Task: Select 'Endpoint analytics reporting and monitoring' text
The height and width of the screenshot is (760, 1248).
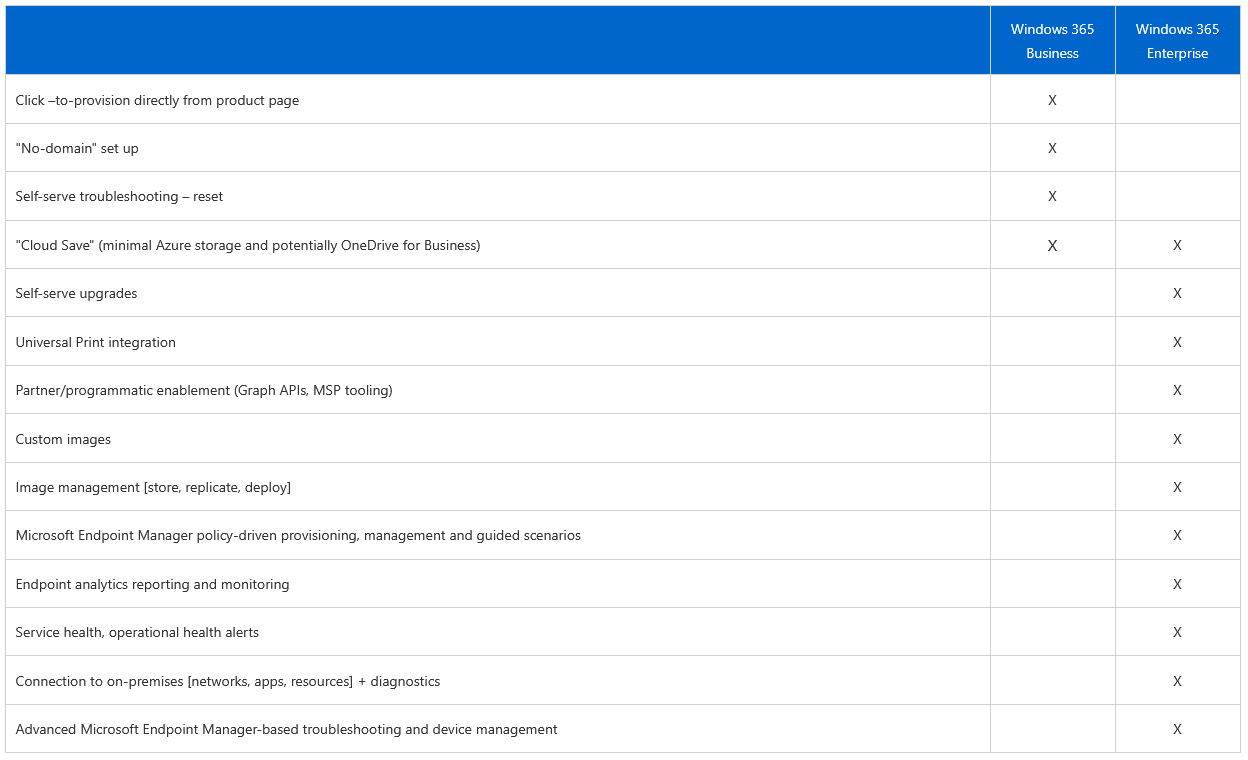Action: [152, 584]
